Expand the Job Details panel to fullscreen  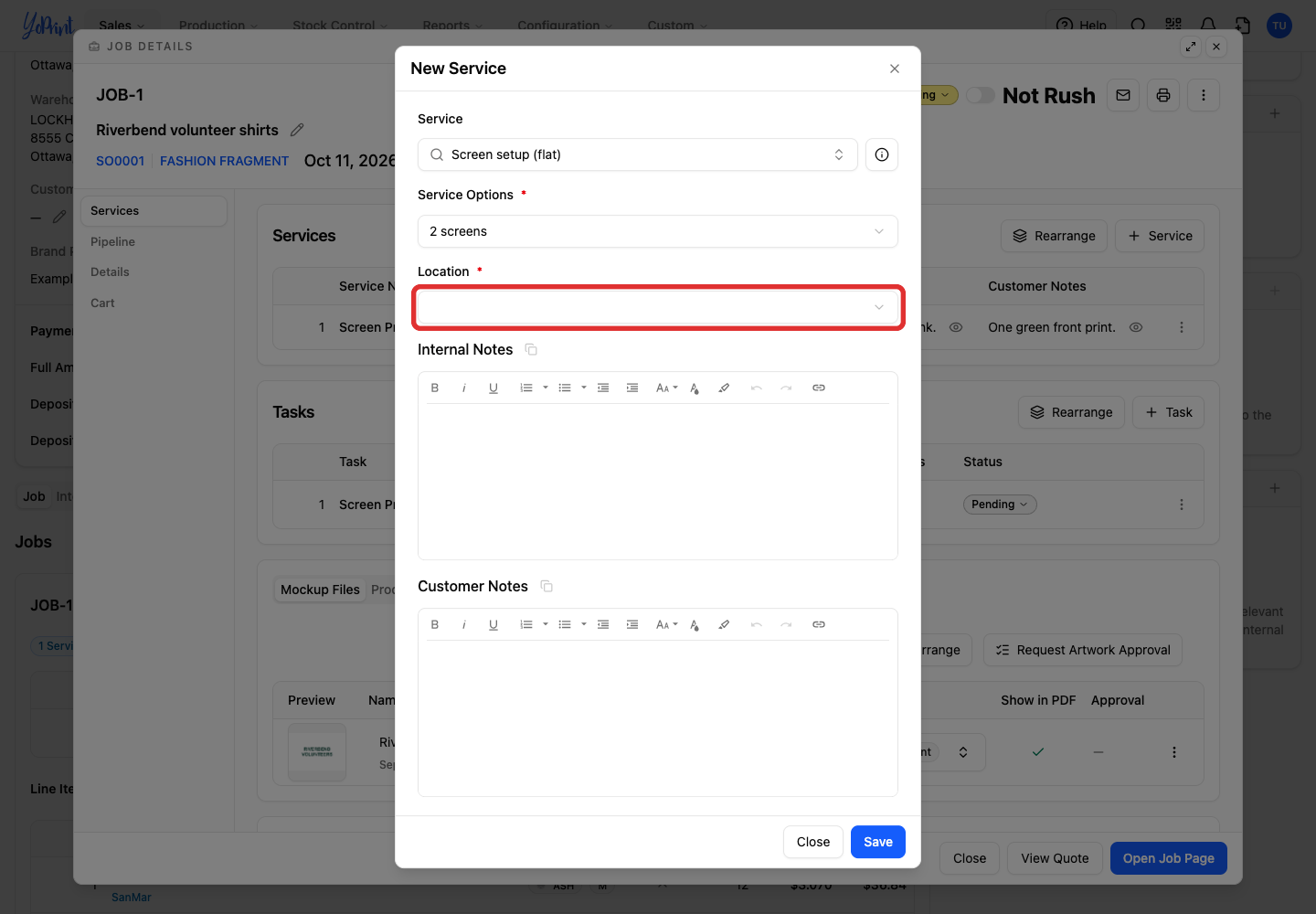click(1191, 47)
